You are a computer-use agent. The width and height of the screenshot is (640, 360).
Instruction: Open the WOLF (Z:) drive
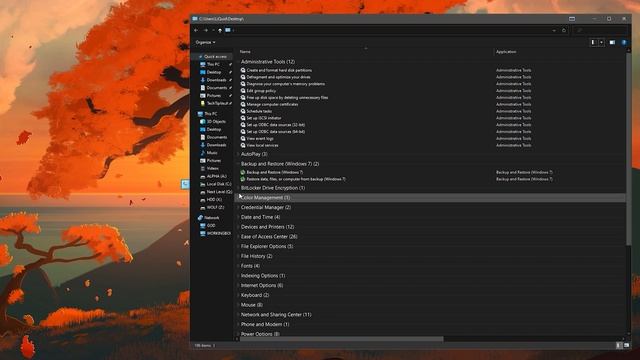point(215,207)
